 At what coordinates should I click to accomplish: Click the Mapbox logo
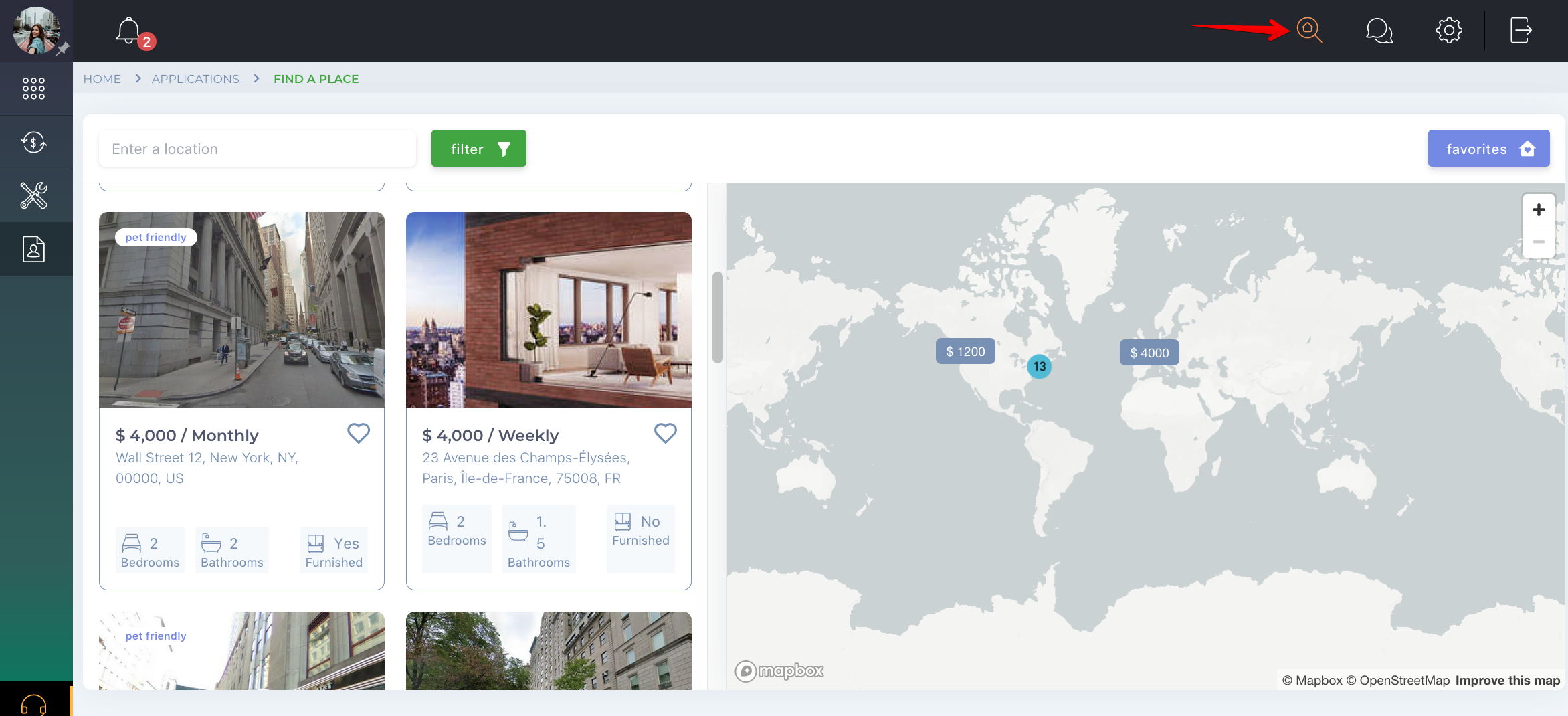click(780, 670)
